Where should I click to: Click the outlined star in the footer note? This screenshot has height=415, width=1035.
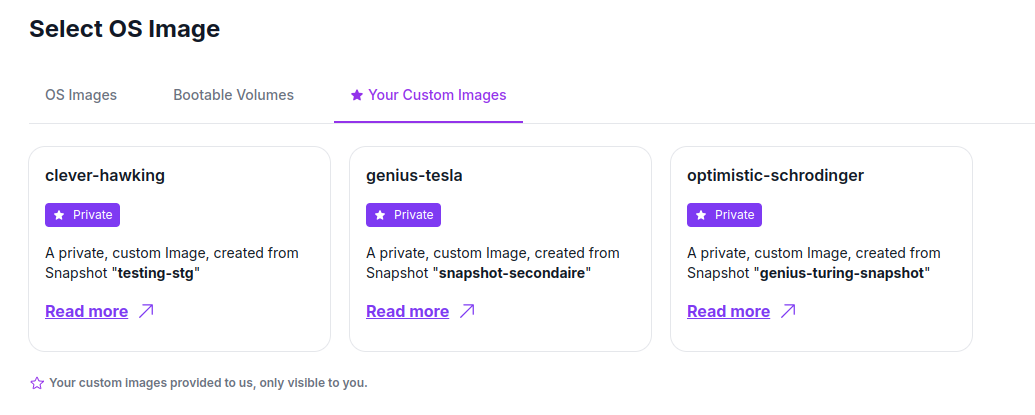37,383
